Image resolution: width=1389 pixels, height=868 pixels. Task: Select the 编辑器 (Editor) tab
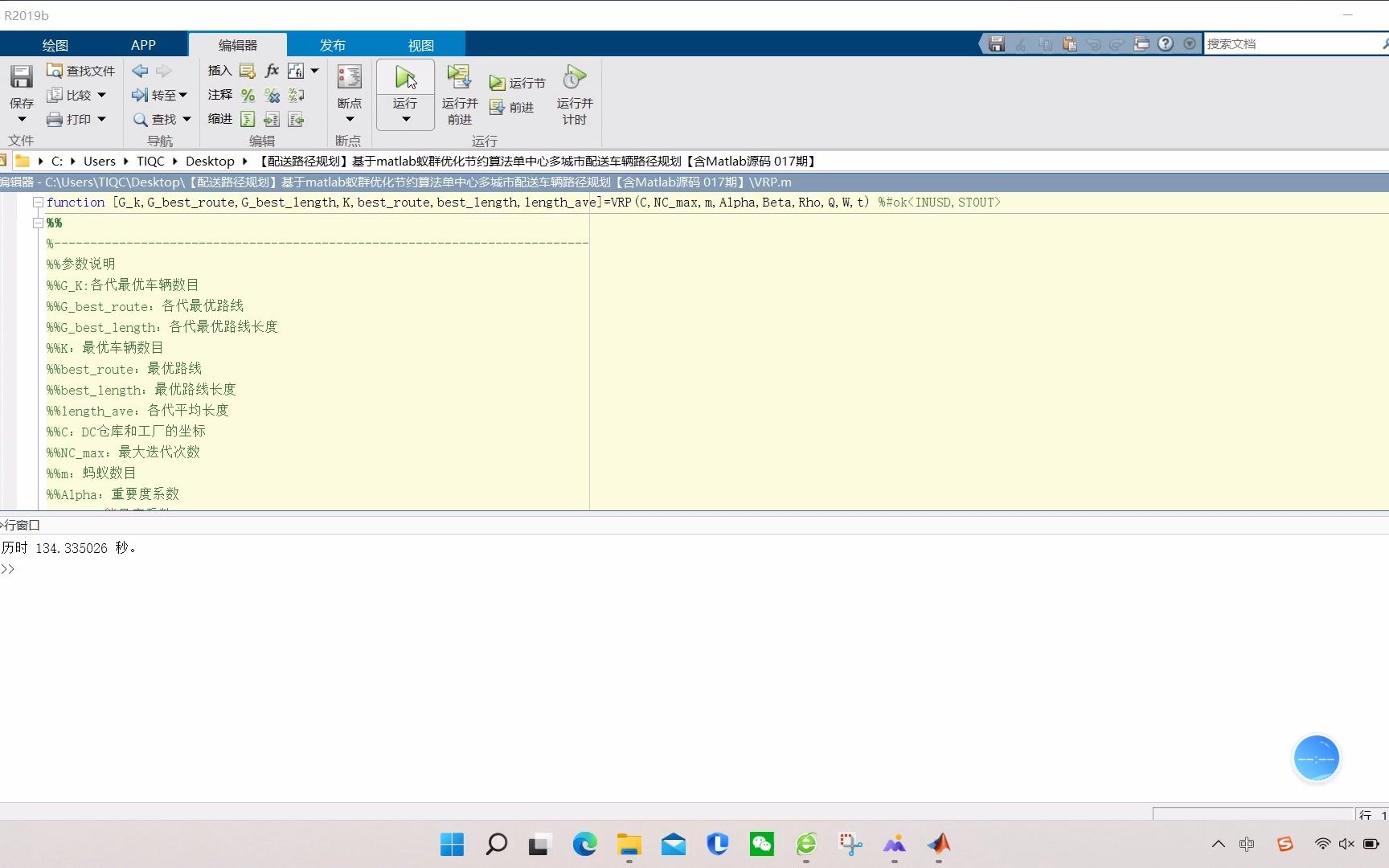point(238,45)
